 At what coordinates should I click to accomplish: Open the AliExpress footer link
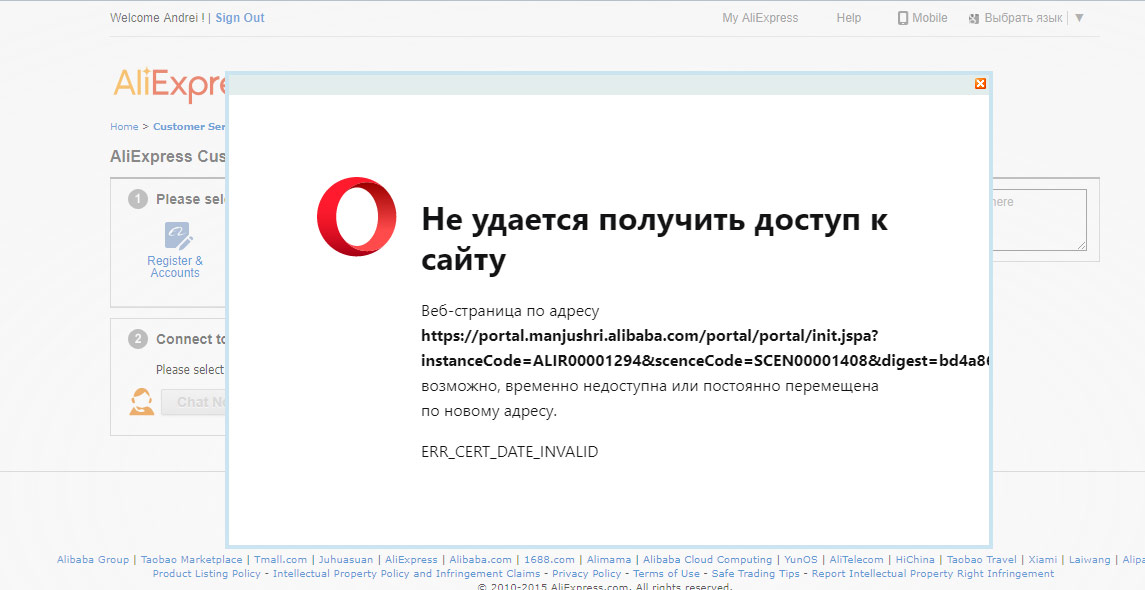pos(411,559)
